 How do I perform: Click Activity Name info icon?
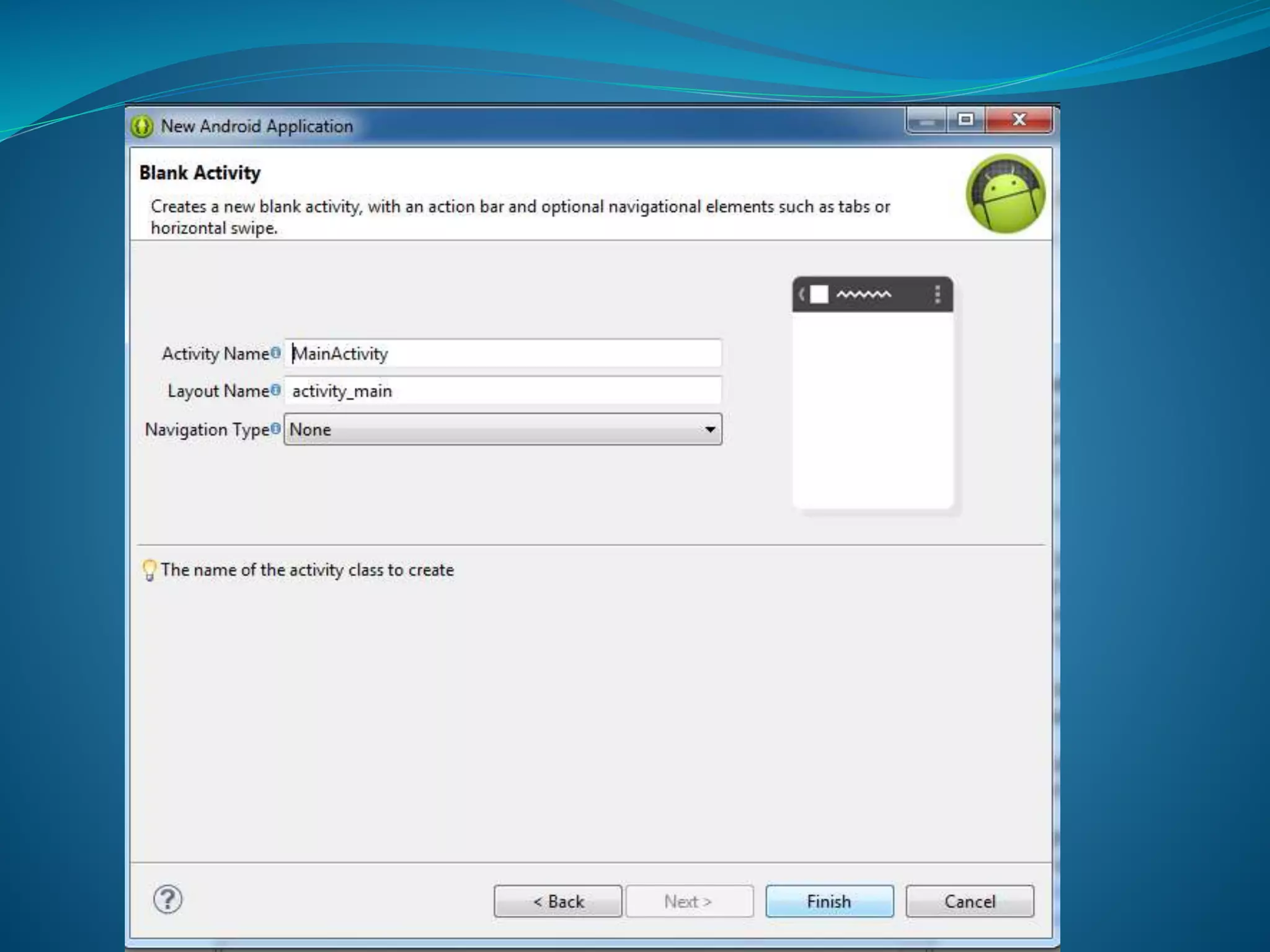276,353
